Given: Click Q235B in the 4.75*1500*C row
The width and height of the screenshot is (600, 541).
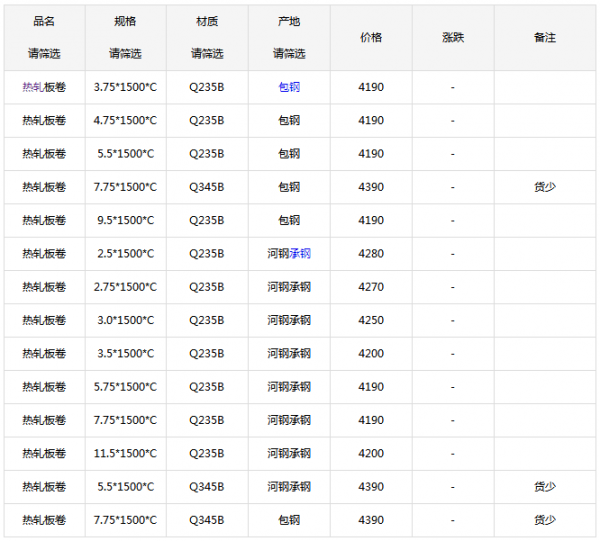Looking at the screenshot, I should tap(207, 121).
